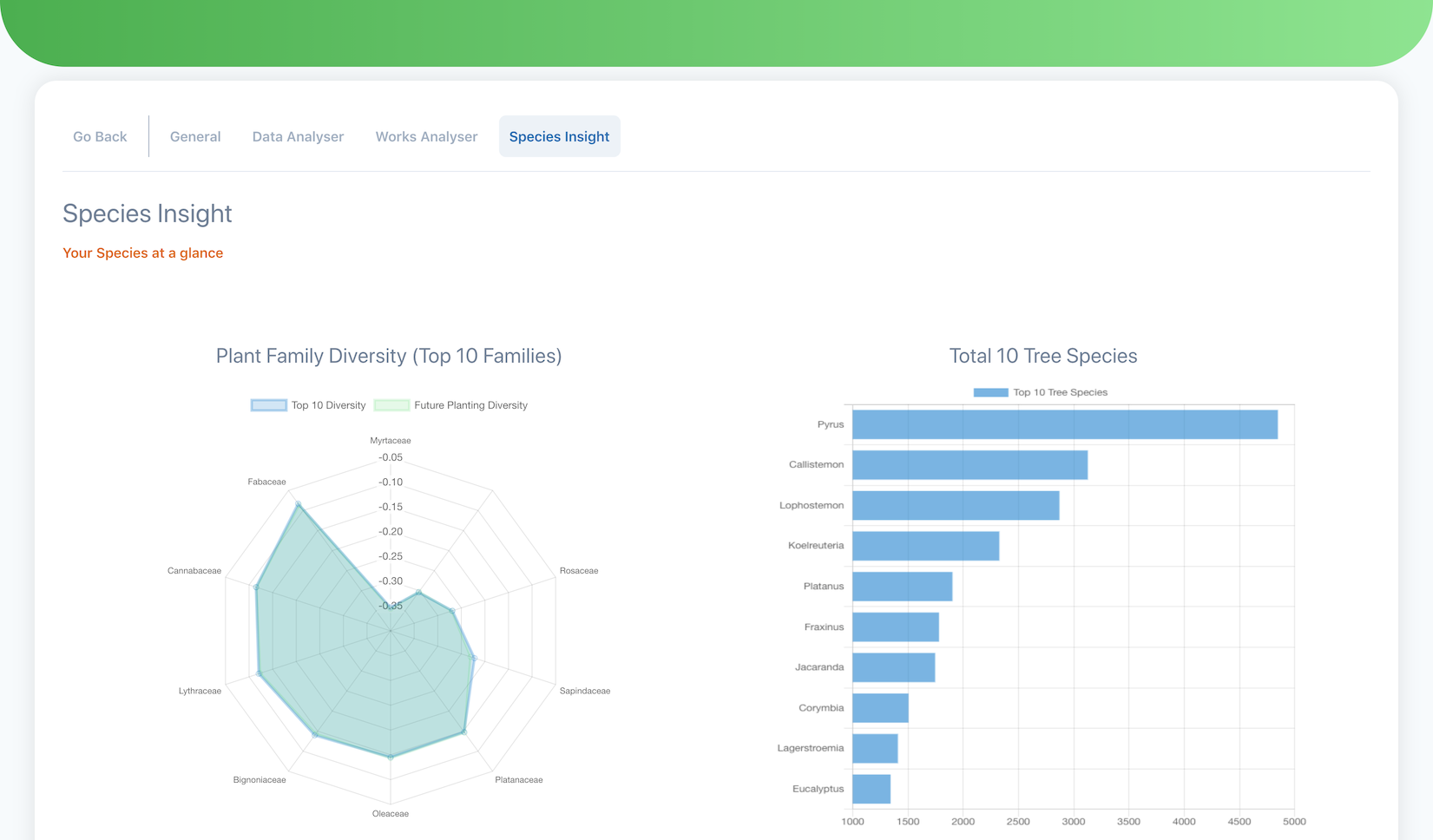This screenshot has height=840, width=1433.
Task: Toggle Future Planting Diversity legend swatch
Action: pyautogui.click(x=391, y=405)
